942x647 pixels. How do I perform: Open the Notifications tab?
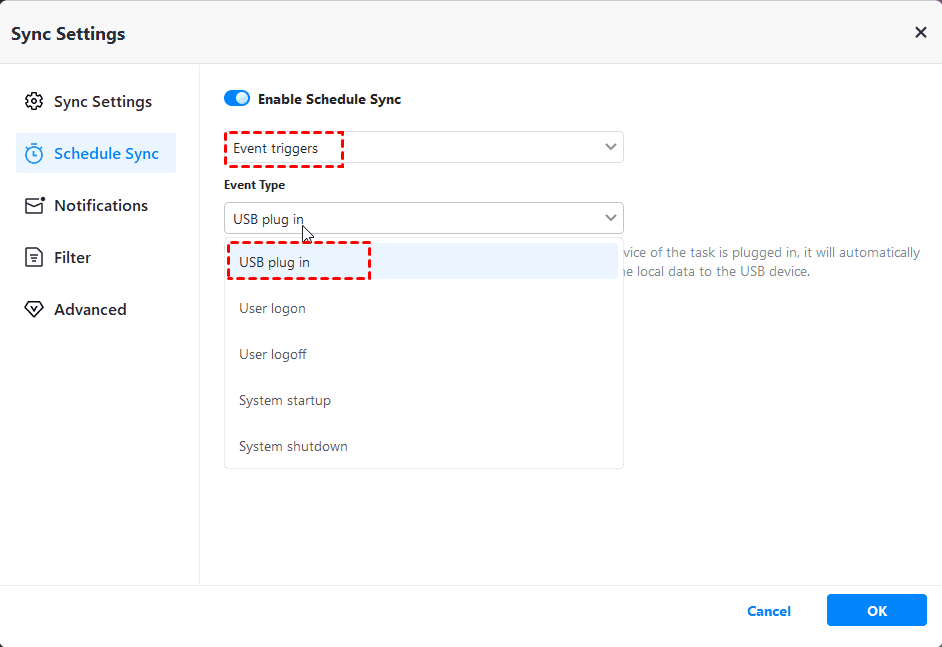[100, 206]
